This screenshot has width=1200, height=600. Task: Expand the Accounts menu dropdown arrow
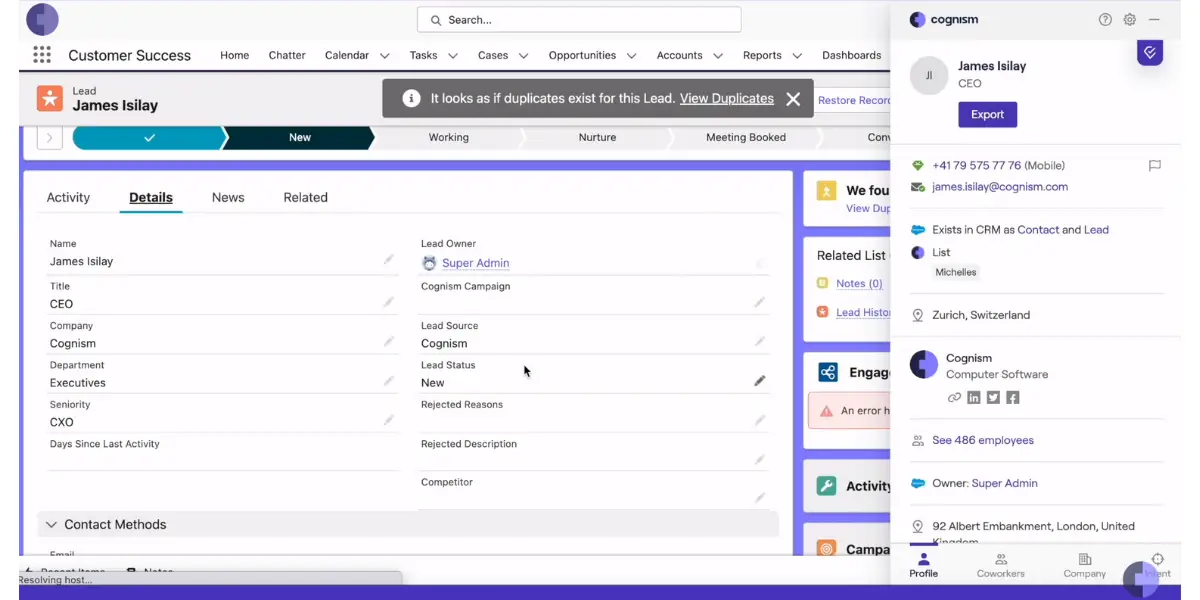718,56
